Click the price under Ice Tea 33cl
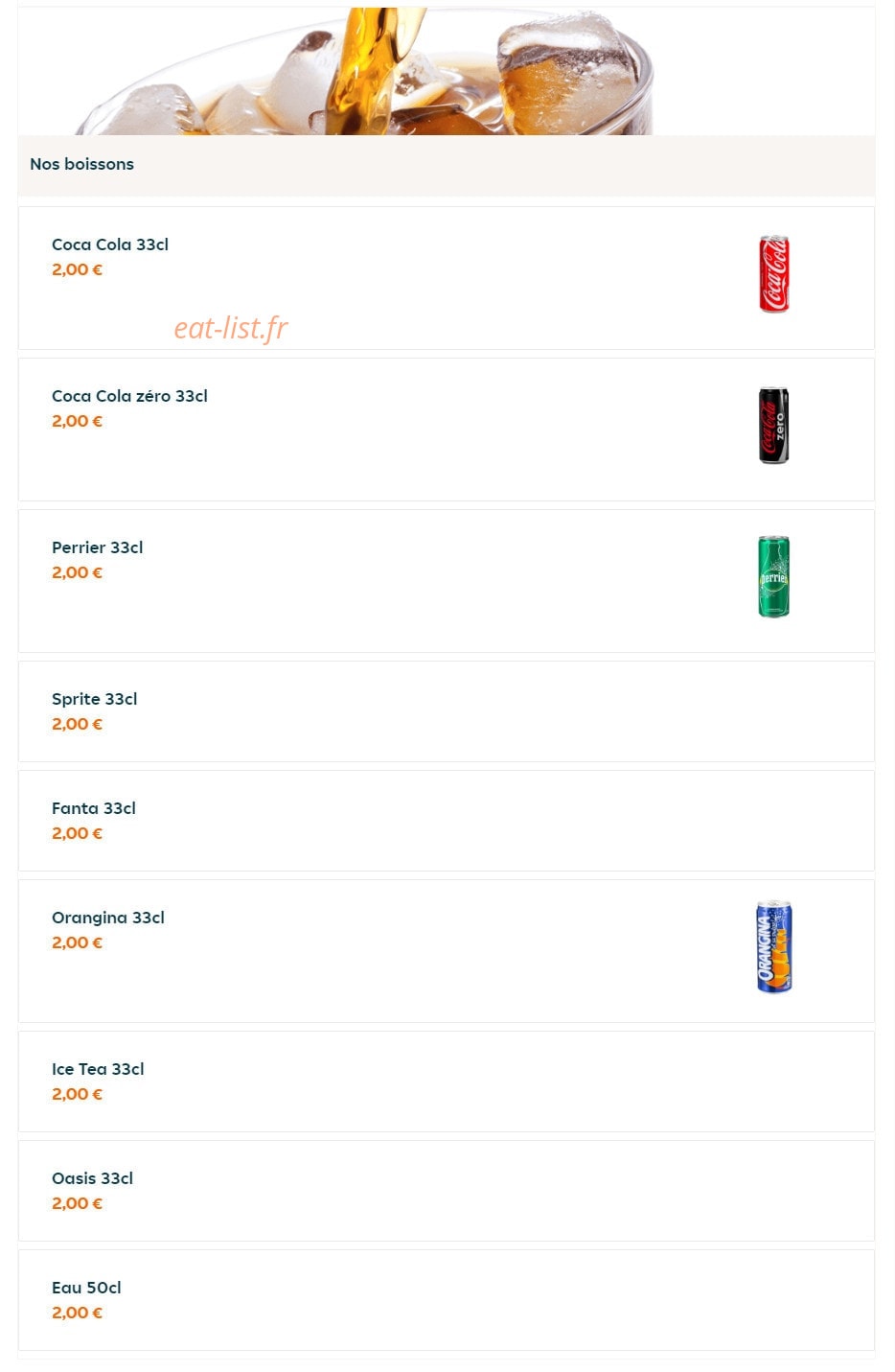Image resolution: width=895 pixels, height=1372 pixels. [77, 1094]
